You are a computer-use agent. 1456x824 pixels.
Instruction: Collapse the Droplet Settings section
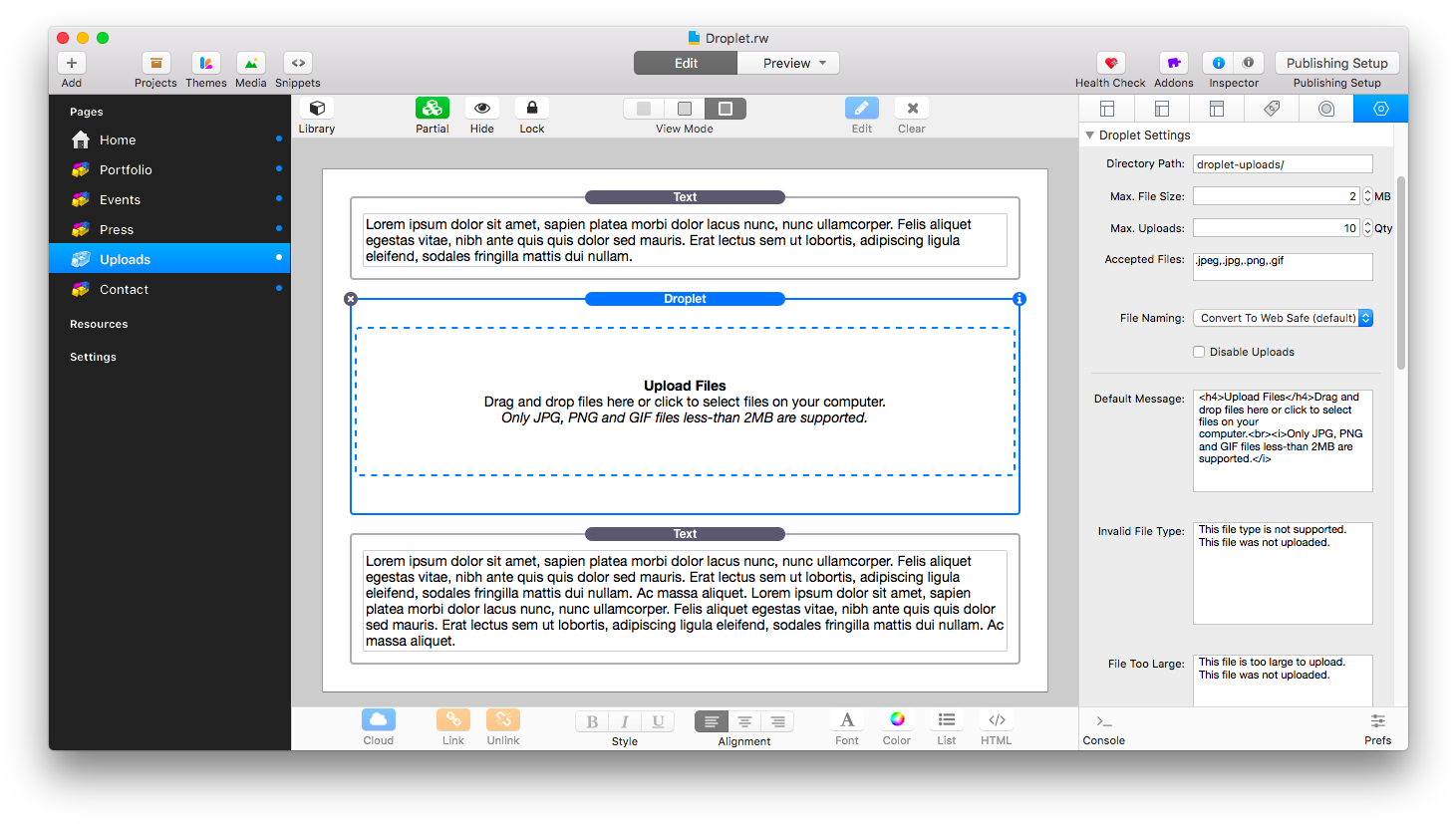[1090, 136]
